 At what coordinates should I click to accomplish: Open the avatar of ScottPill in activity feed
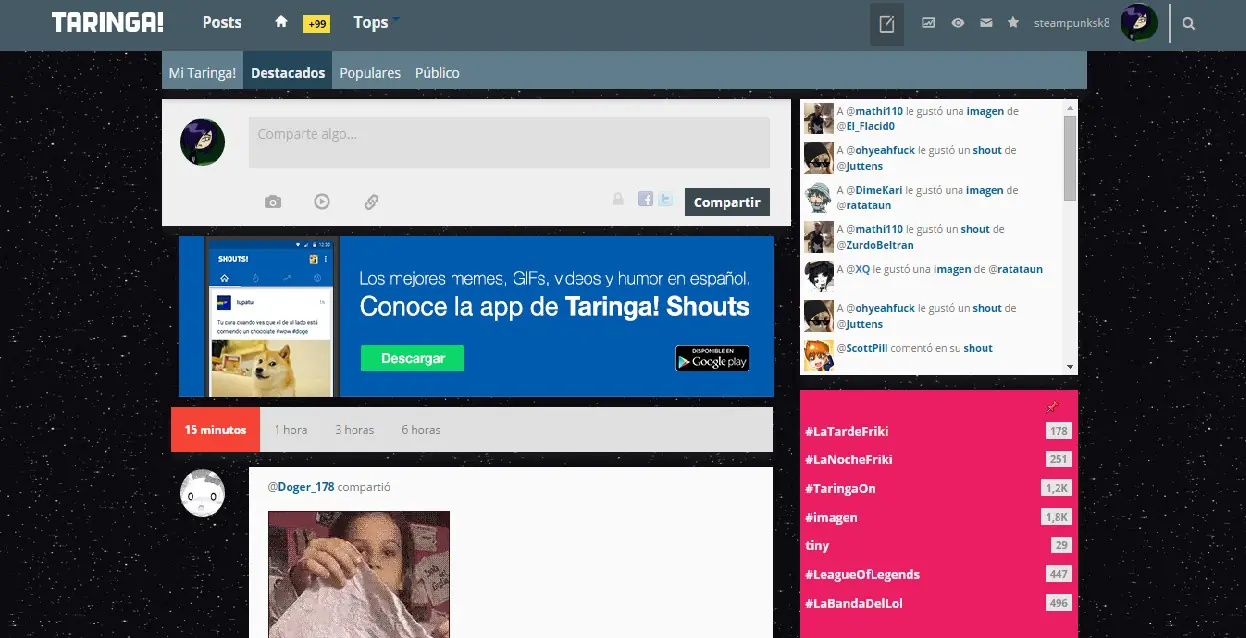coord(819,355)
